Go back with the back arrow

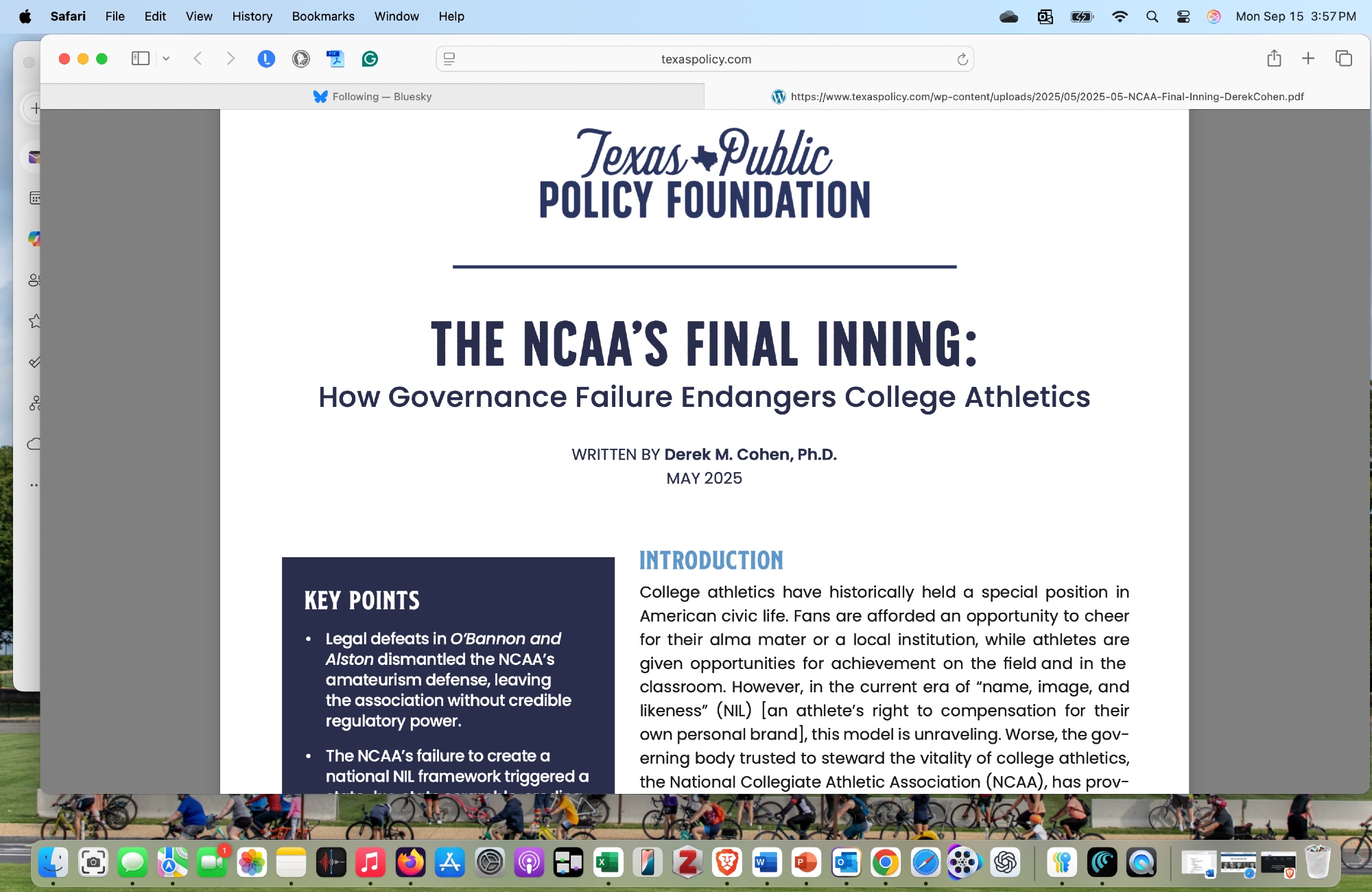(198, 59)
